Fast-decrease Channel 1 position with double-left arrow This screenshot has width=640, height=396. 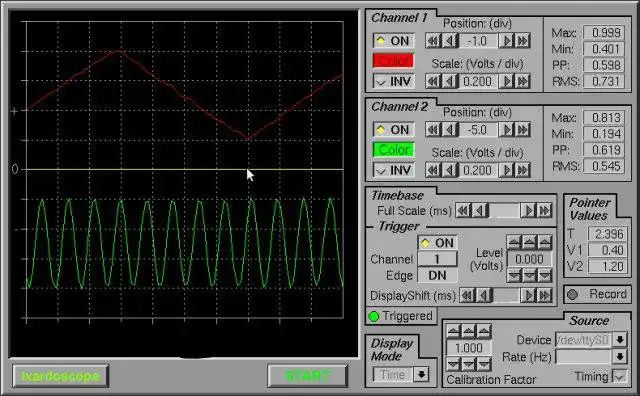click(x=433, y=41)
